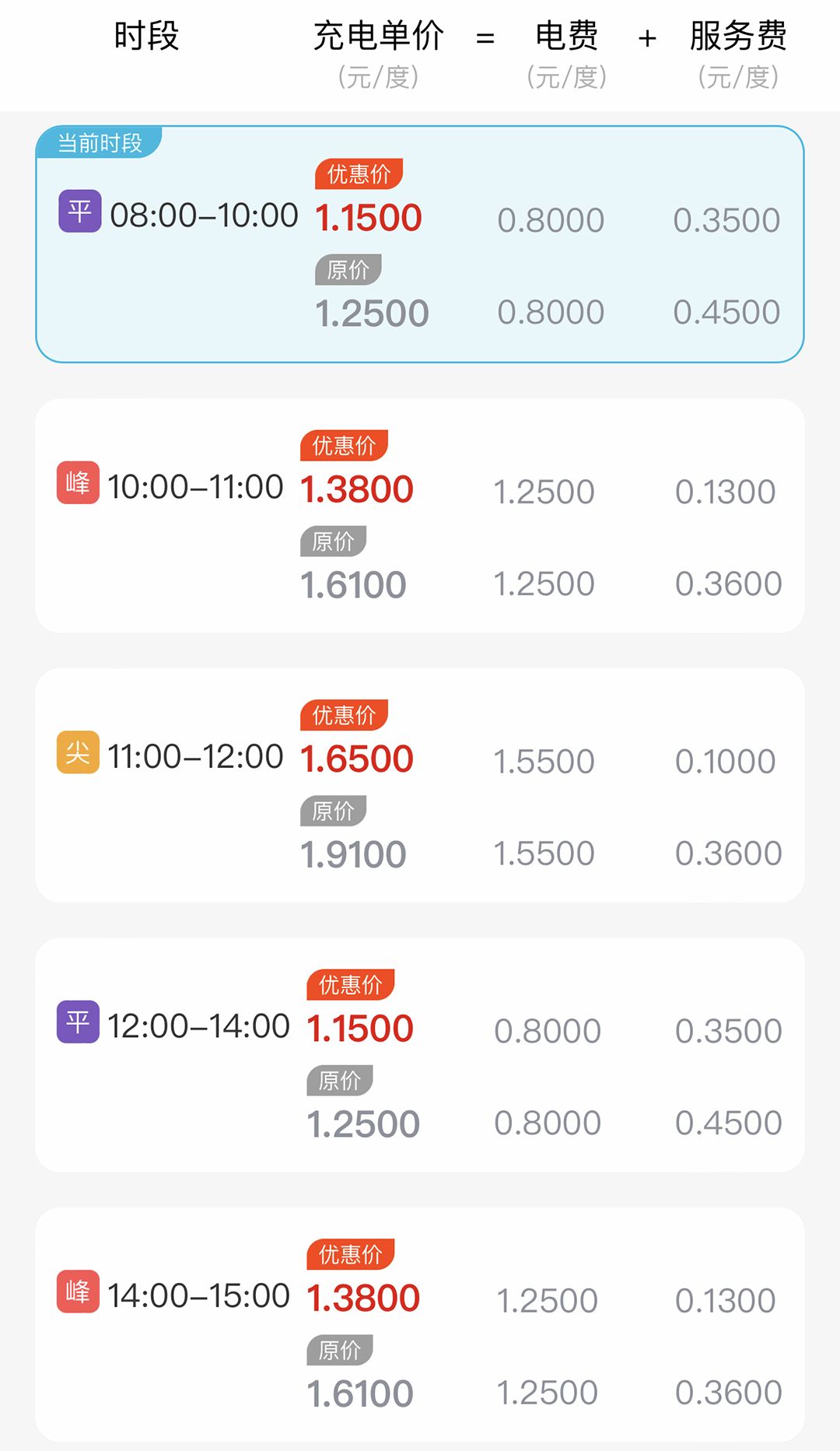
Task: Click the red 峰 icon for 14:00–15:00
Action: 78,1292
